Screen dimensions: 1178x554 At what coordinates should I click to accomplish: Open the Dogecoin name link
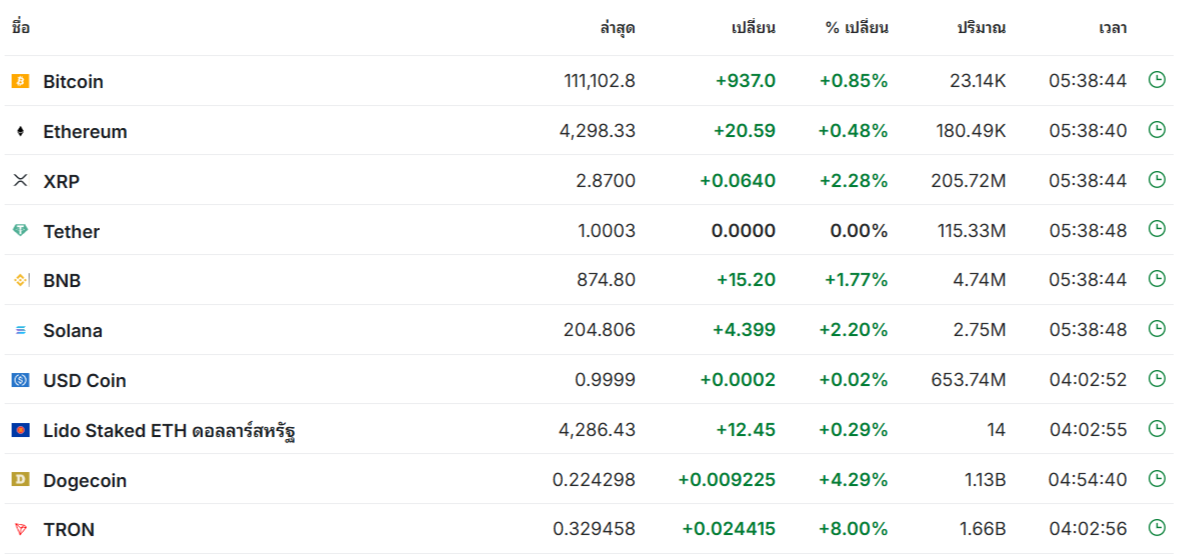pos(85,480)
